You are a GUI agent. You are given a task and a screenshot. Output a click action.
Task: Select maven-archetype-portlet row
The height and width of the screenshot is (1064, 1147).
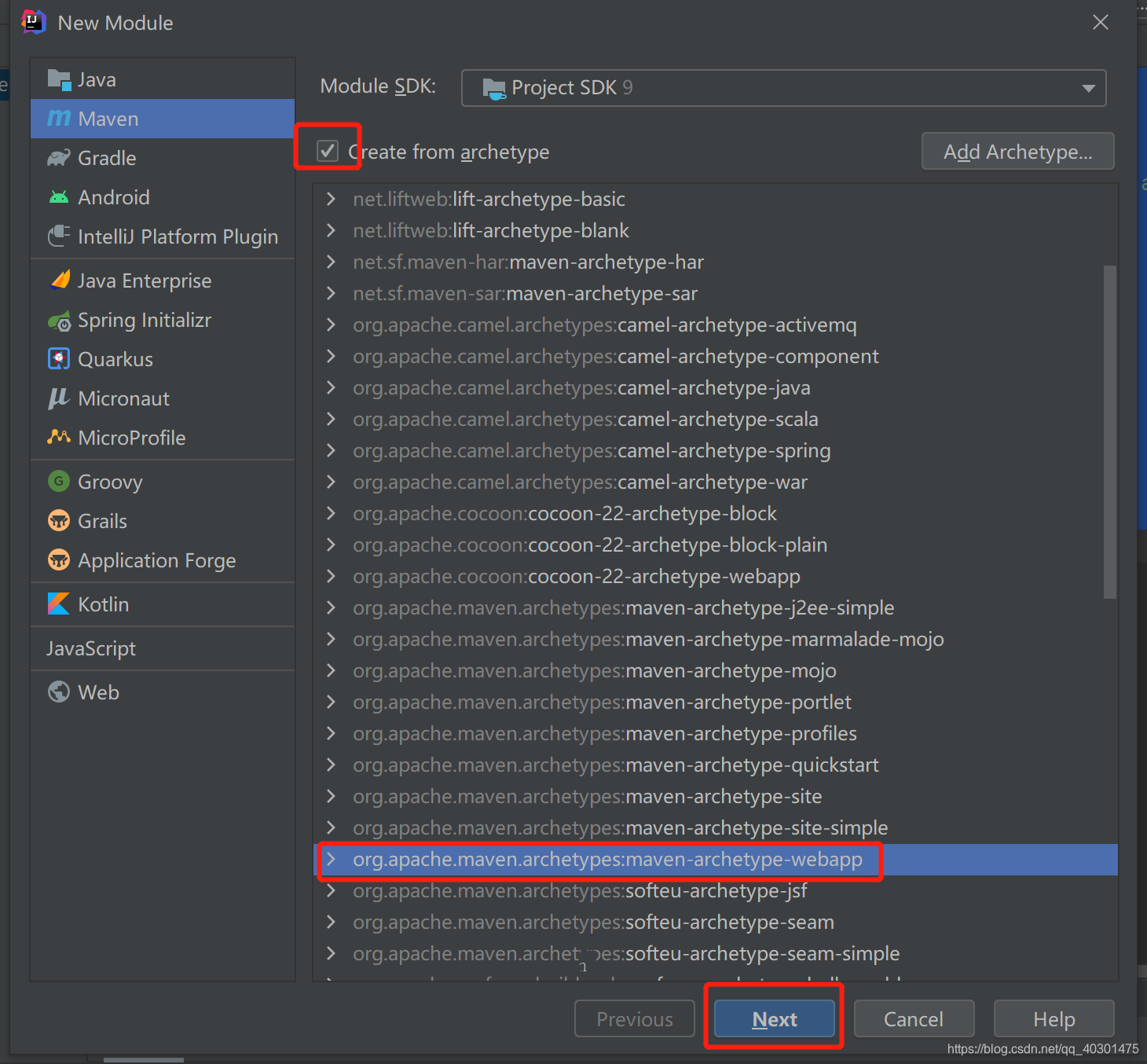pos(716,702)
